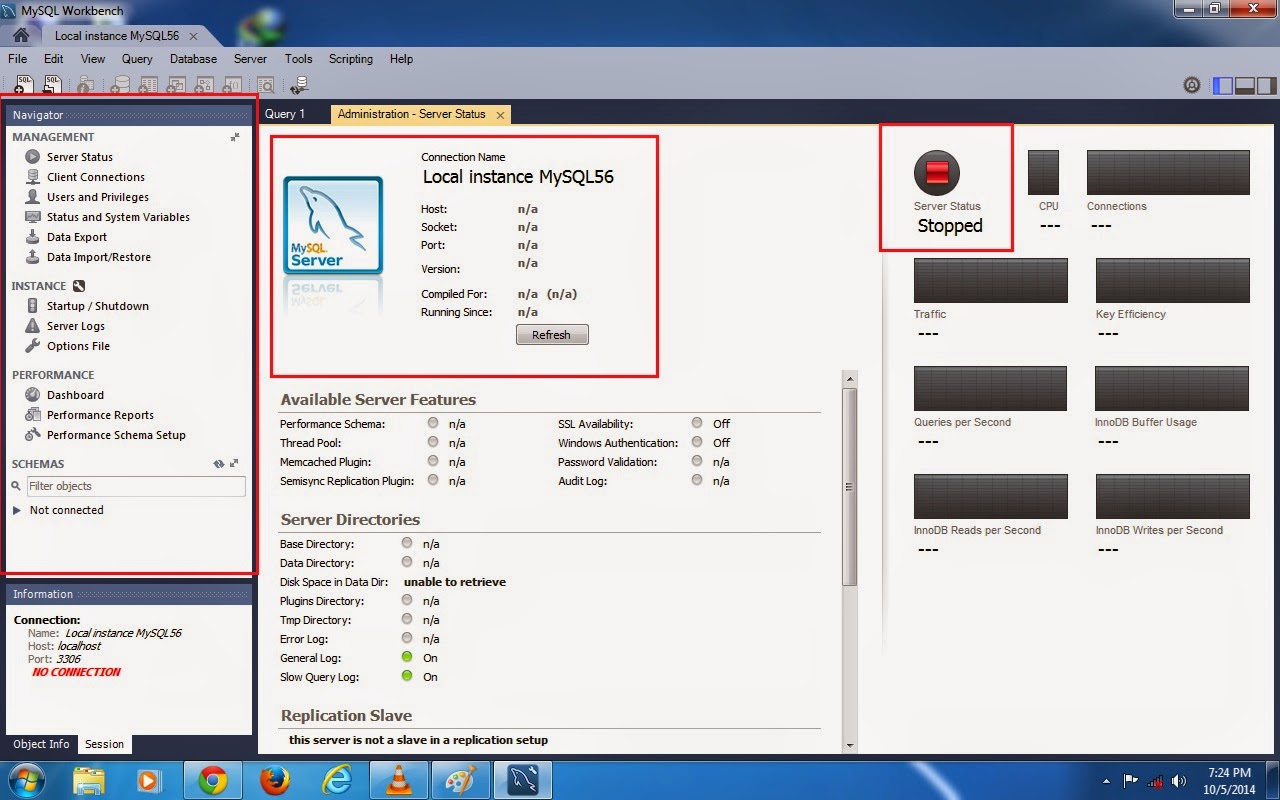
Task: Select the Local instance MySQL56 connection tab
Action: 117,36
